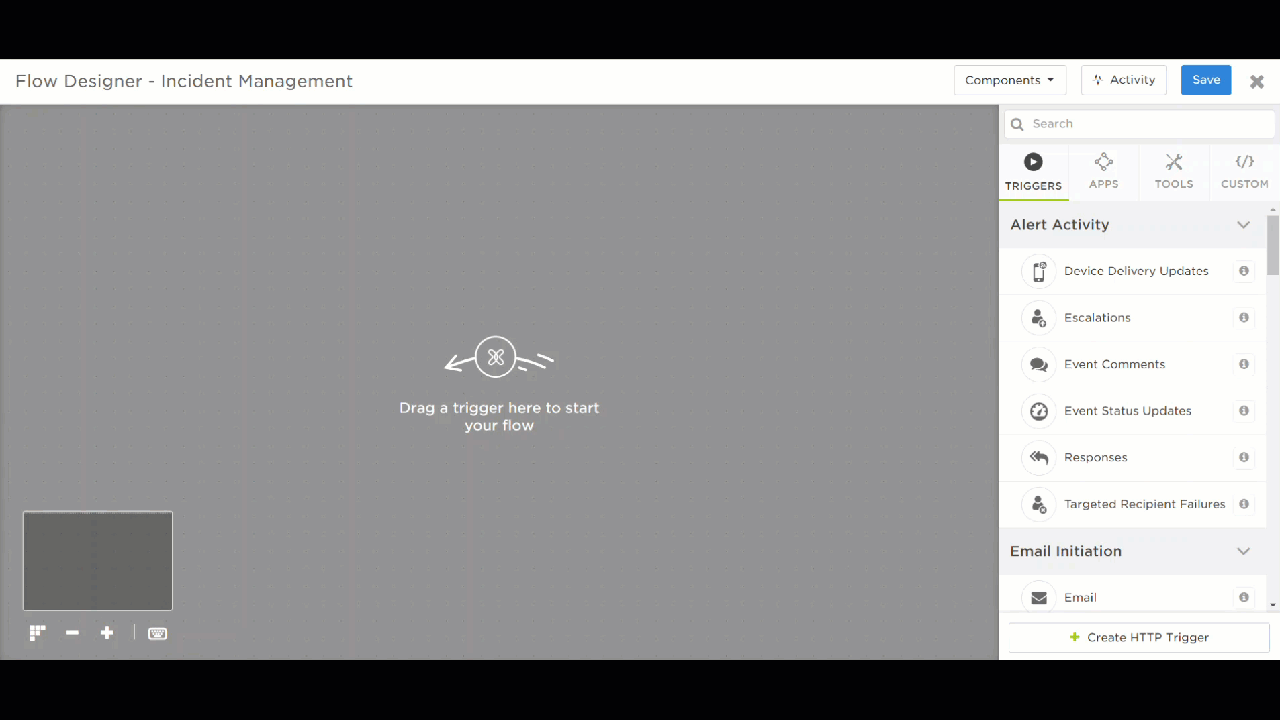
Task: Open info for Escalations trigger
Action: [1244, 318]
